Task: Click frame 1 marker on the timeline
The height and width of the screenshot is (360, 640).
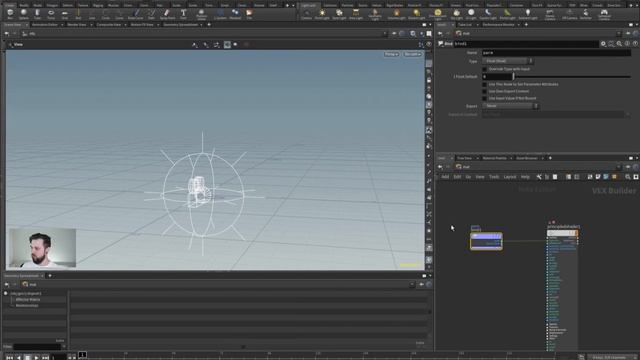Action: (x=82, y=355)
